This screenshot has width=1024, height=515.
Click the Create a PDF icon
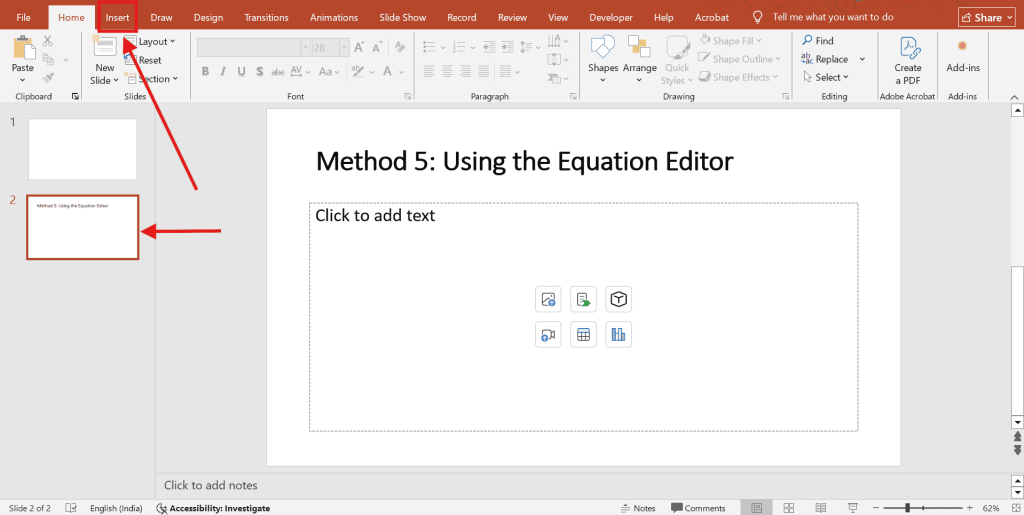coord(908,49)
